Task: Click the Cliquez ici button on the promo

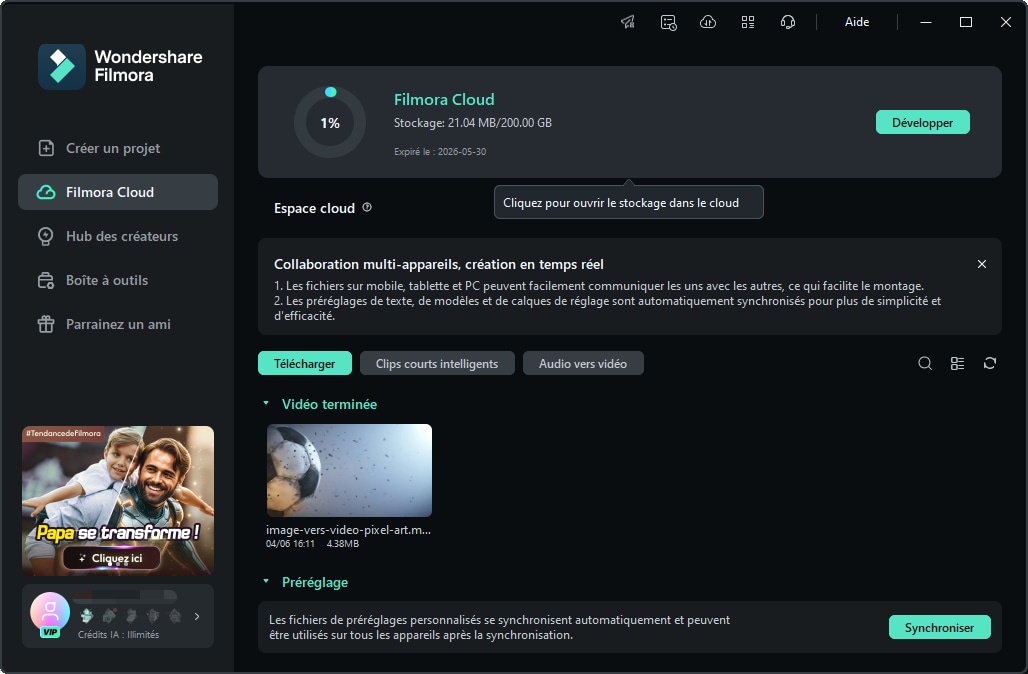Action: [x=111, y=558]
